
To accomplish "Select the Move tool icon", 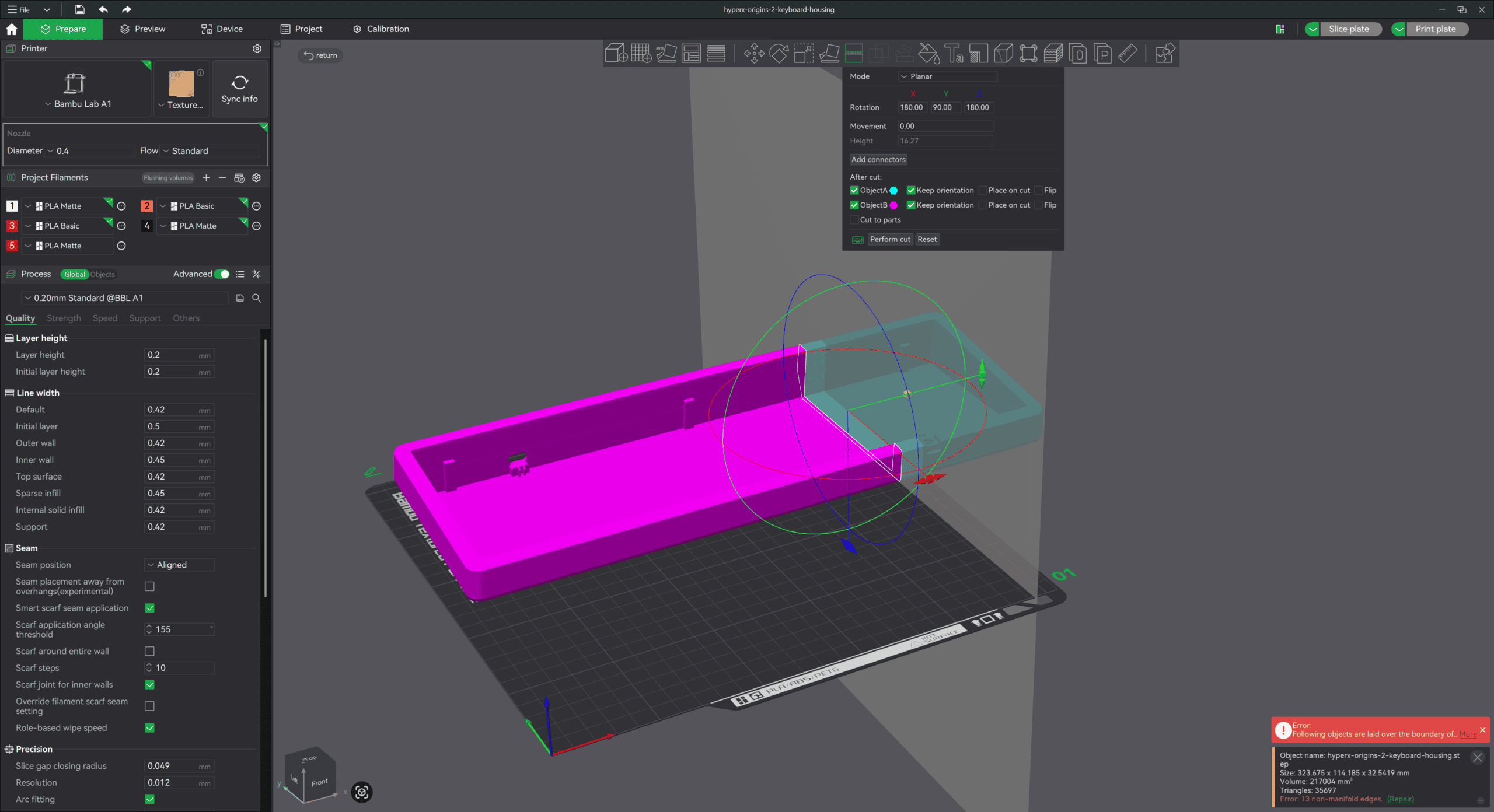I will 754,54.
